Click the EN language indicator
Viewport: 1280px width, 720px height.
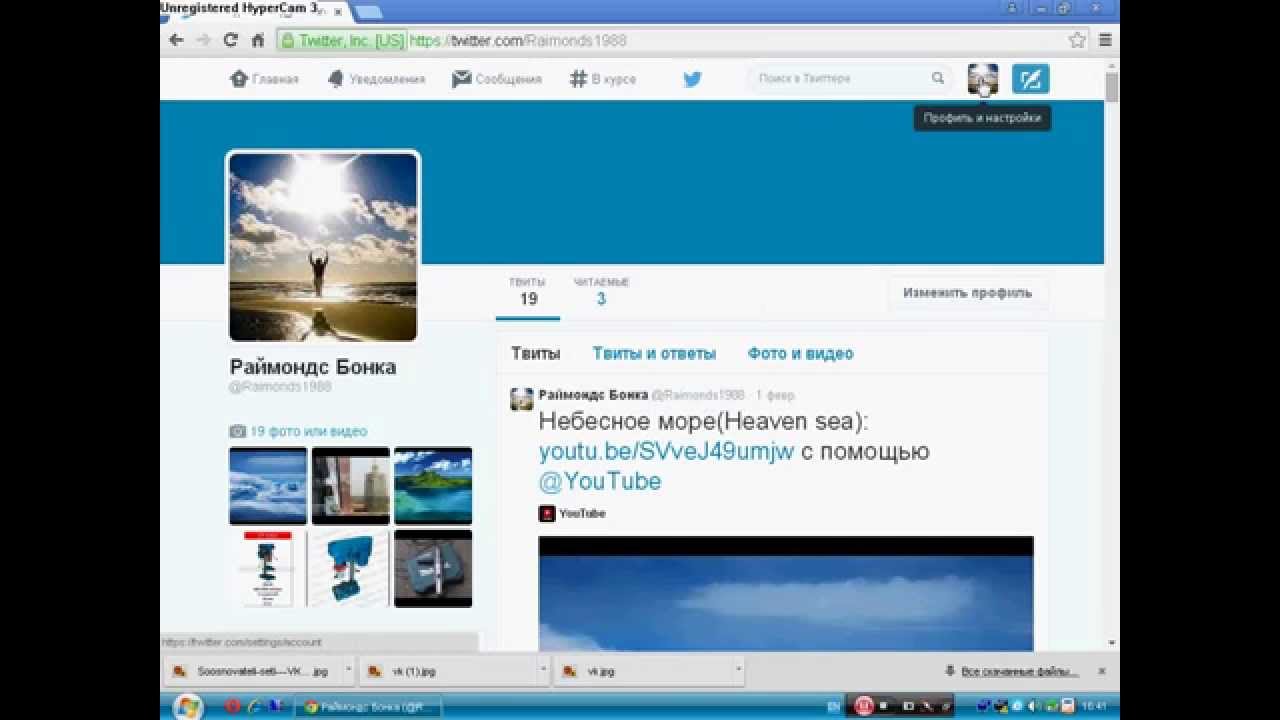point(833,707)
